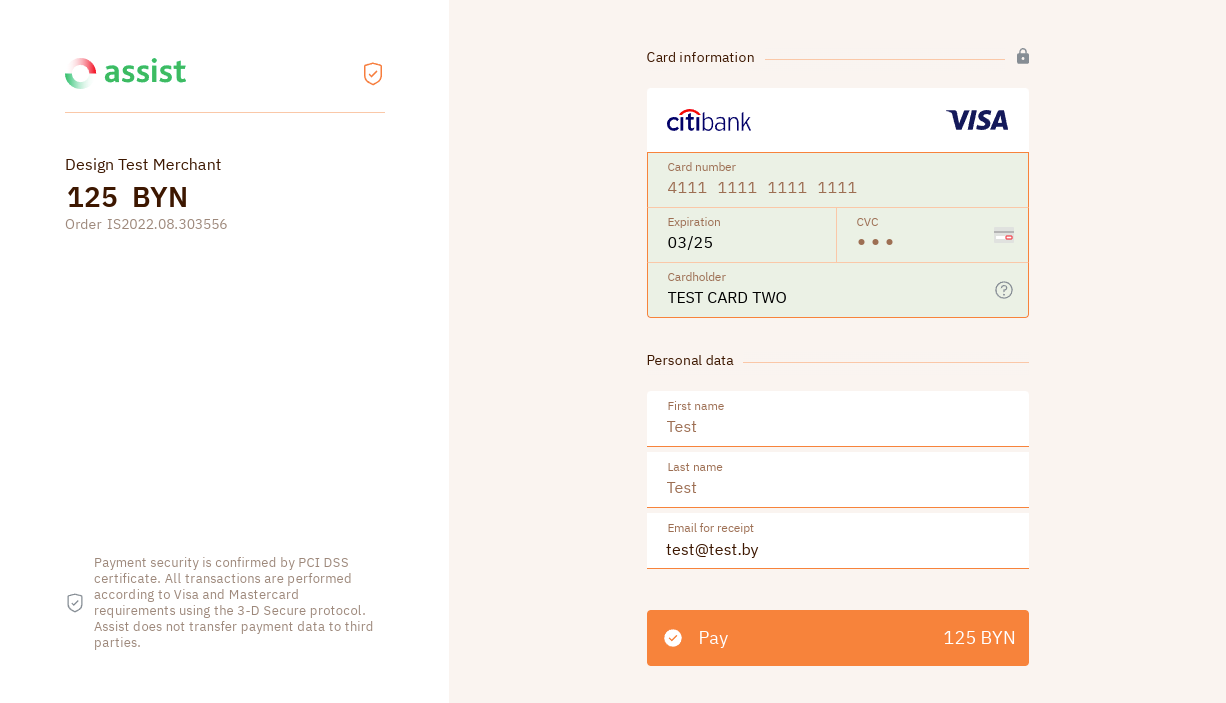1226x703 pixels.
Task: Click the padlock icon near Card information
Action: click(x=1023, y=57)
